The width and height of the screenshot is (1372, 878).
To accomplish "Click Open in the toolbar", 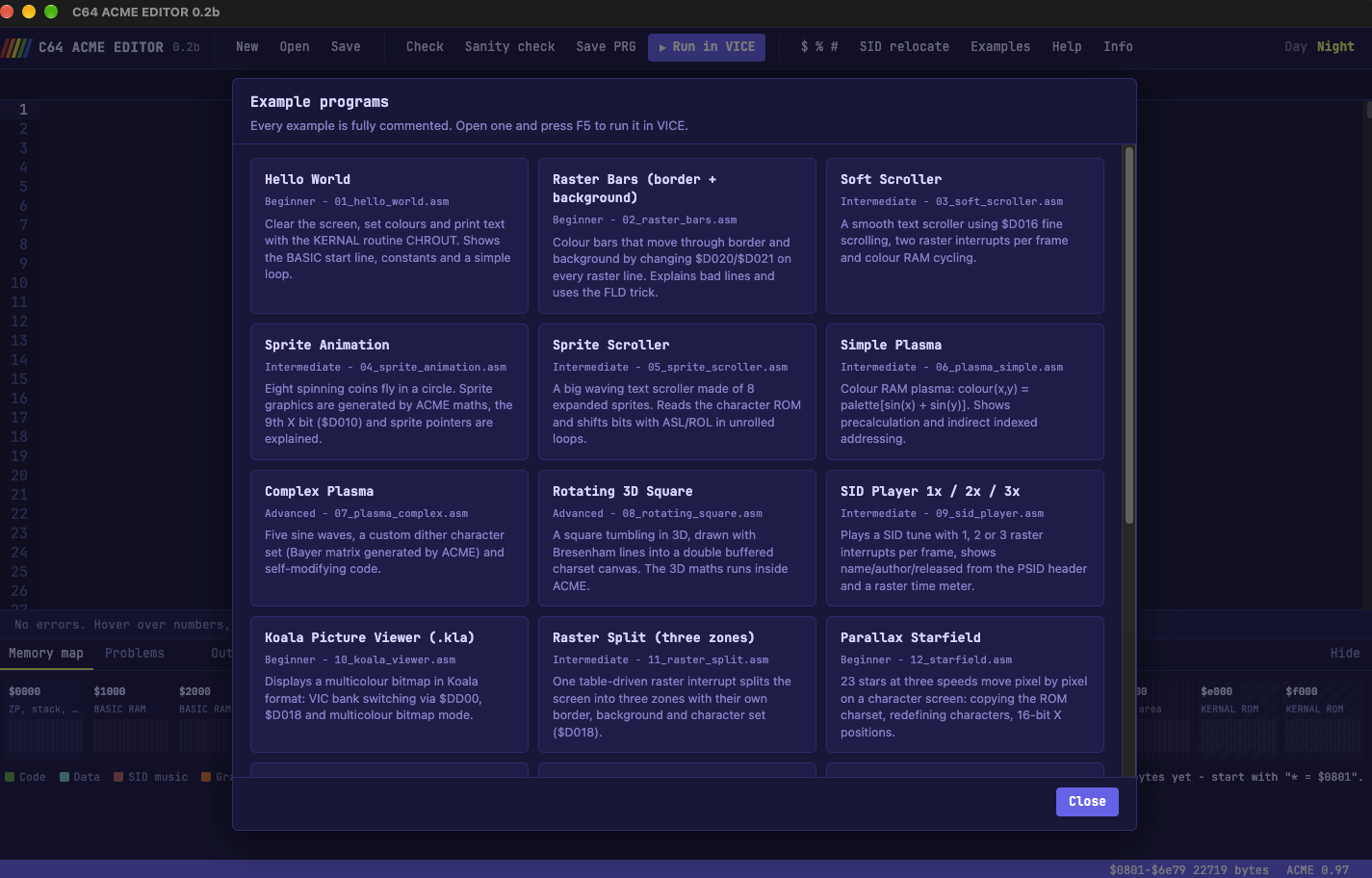I will pos(295,47).
